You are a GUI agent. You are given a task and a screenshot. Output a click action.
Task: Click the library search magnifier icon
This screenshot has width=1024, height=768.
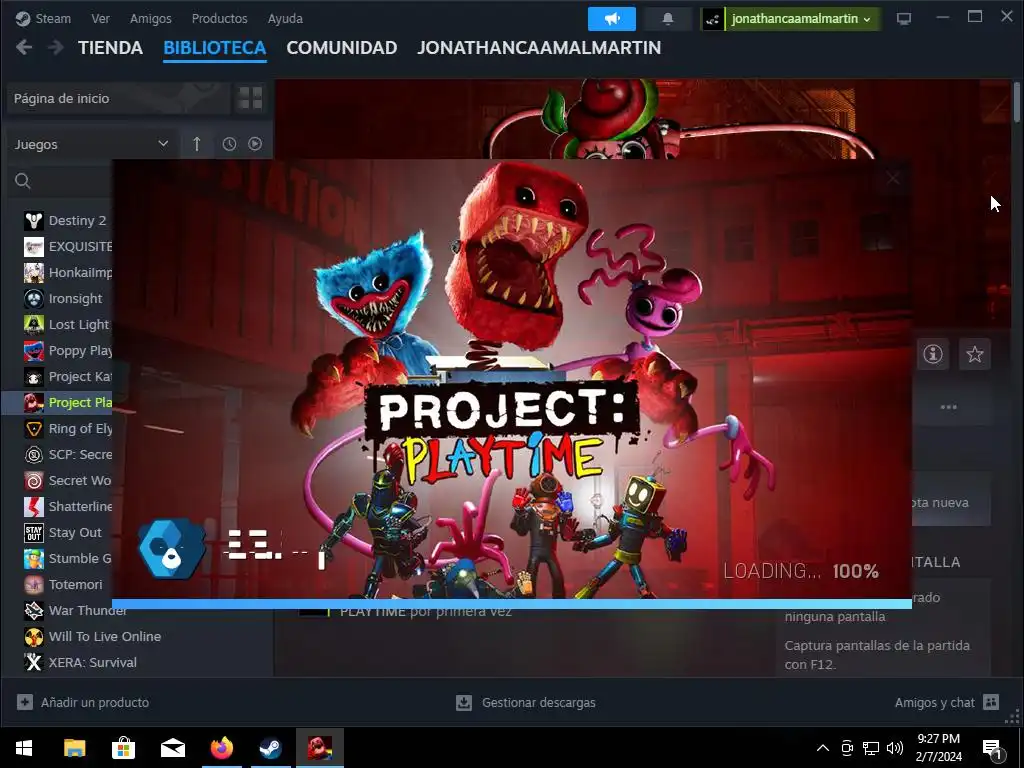pyautogui.click(x=23, y=181)
